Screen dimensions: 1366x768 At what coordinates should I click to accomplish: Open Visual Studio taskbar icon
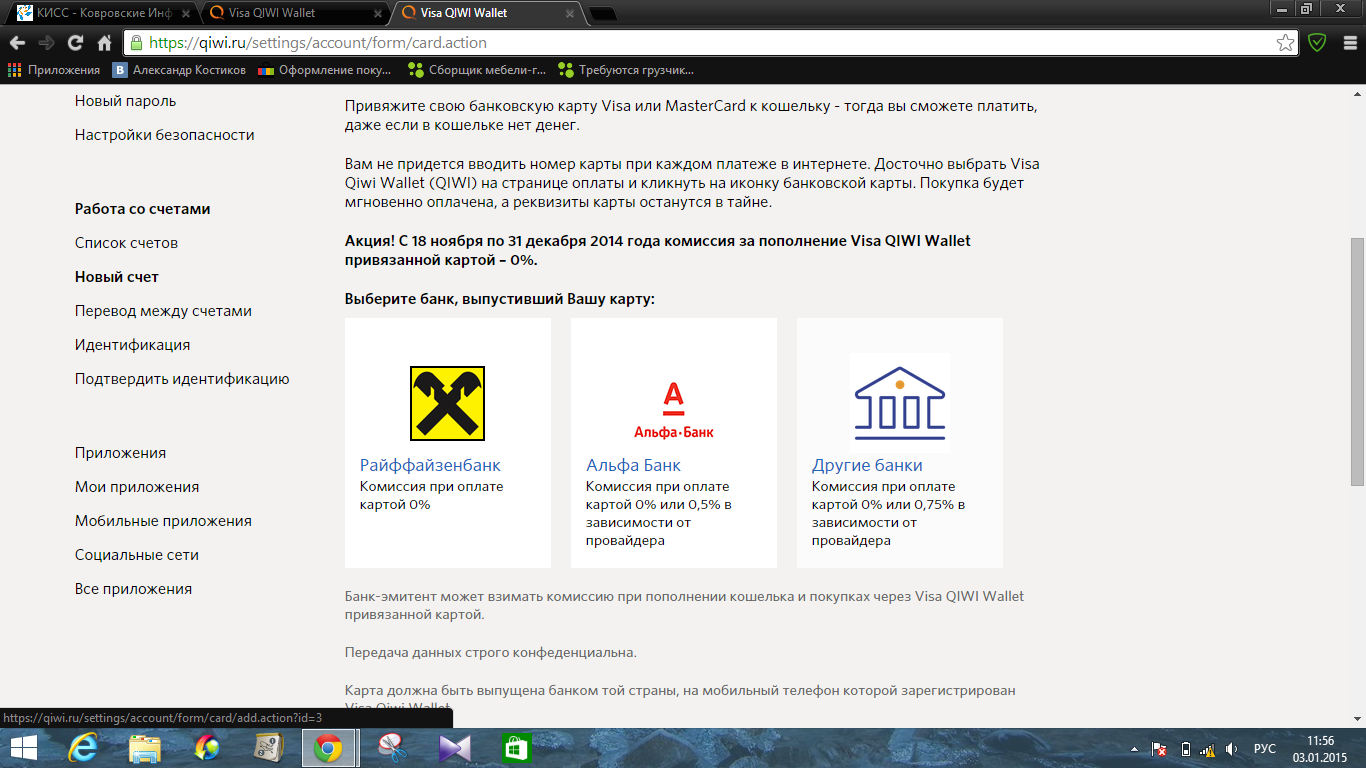point(453,748)
